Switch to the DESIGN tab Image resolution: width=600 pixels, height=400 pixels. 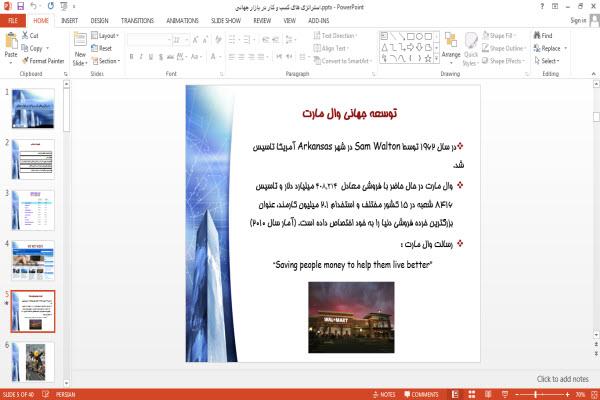(99, 21)
